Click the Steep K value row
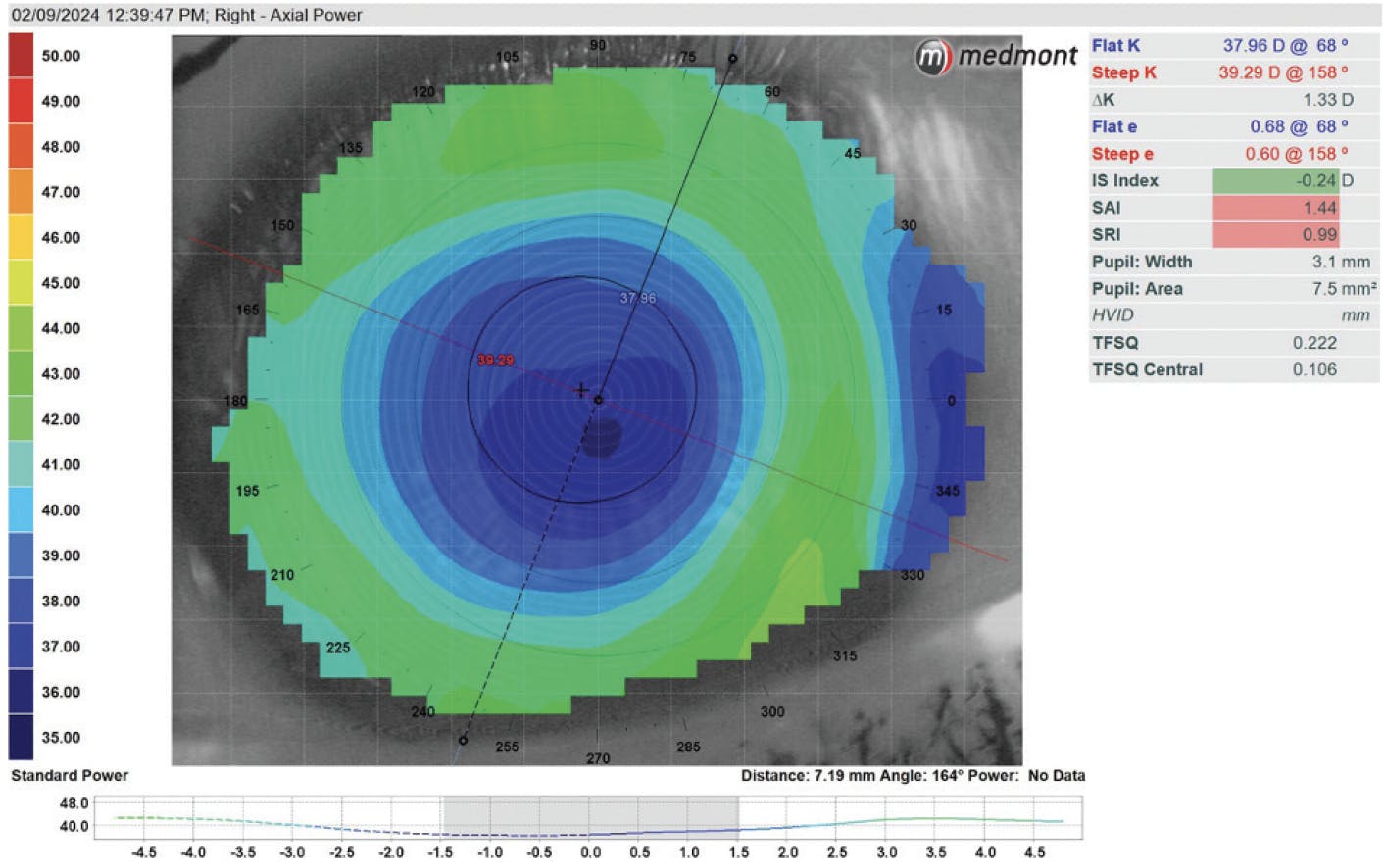Image resolution: width=1384 pixels, height=868 pixels. tap(1233, 72)
